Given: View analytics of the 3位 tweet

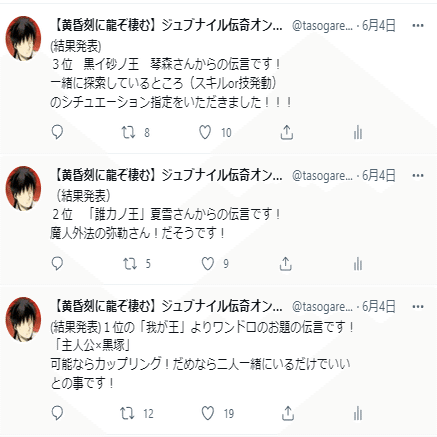Looking at the screenshot, I should pos(358,132).
